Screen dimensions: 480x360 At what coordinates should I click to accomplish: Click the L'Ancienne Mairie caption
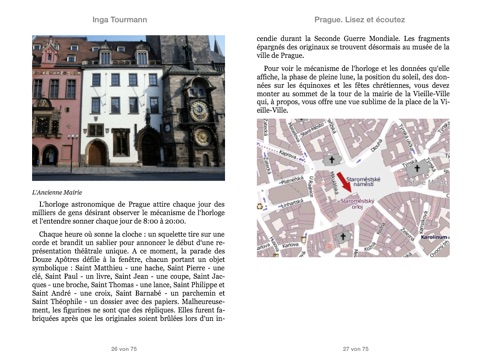[x=57, y=192]
